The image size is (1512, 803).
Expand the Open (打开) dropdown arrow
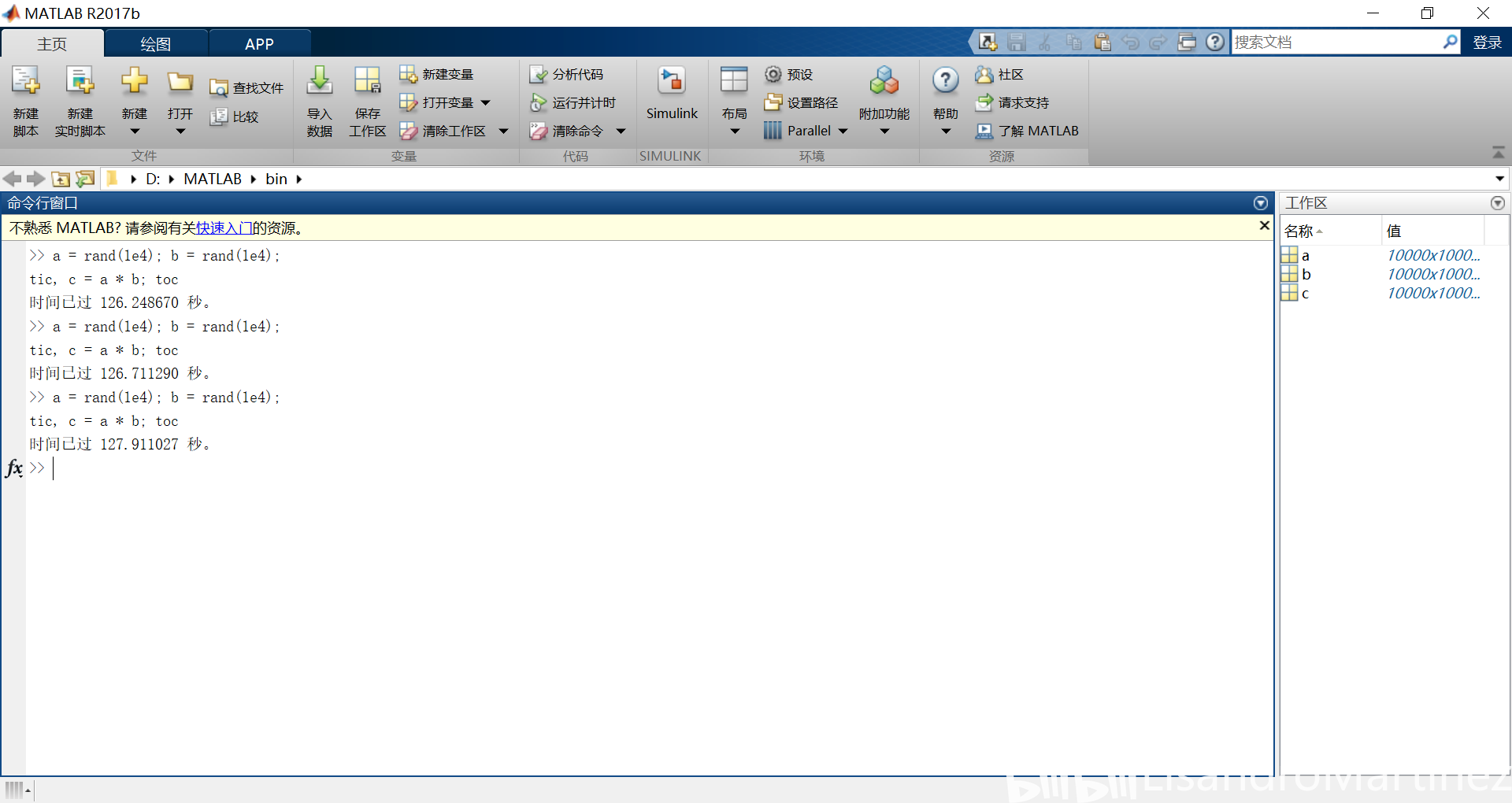(x=180, y=131)
